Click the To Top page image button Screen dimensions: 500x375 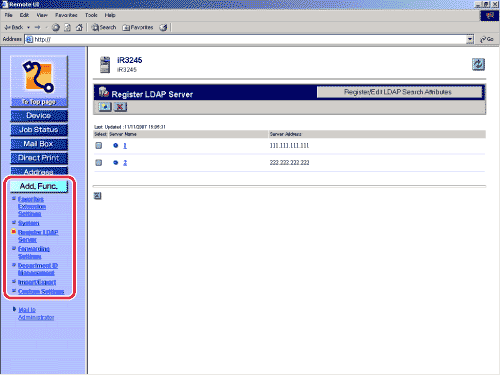[x=39, y=81]
